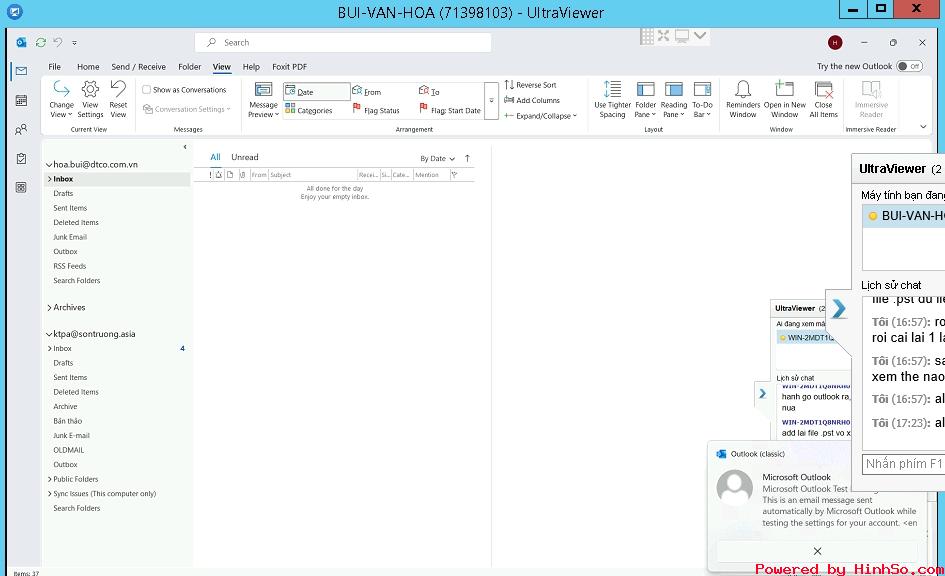This screenshot has height=576, width=945.
Task: Click the UltraViewer chat message input
Action: [904, 463]
